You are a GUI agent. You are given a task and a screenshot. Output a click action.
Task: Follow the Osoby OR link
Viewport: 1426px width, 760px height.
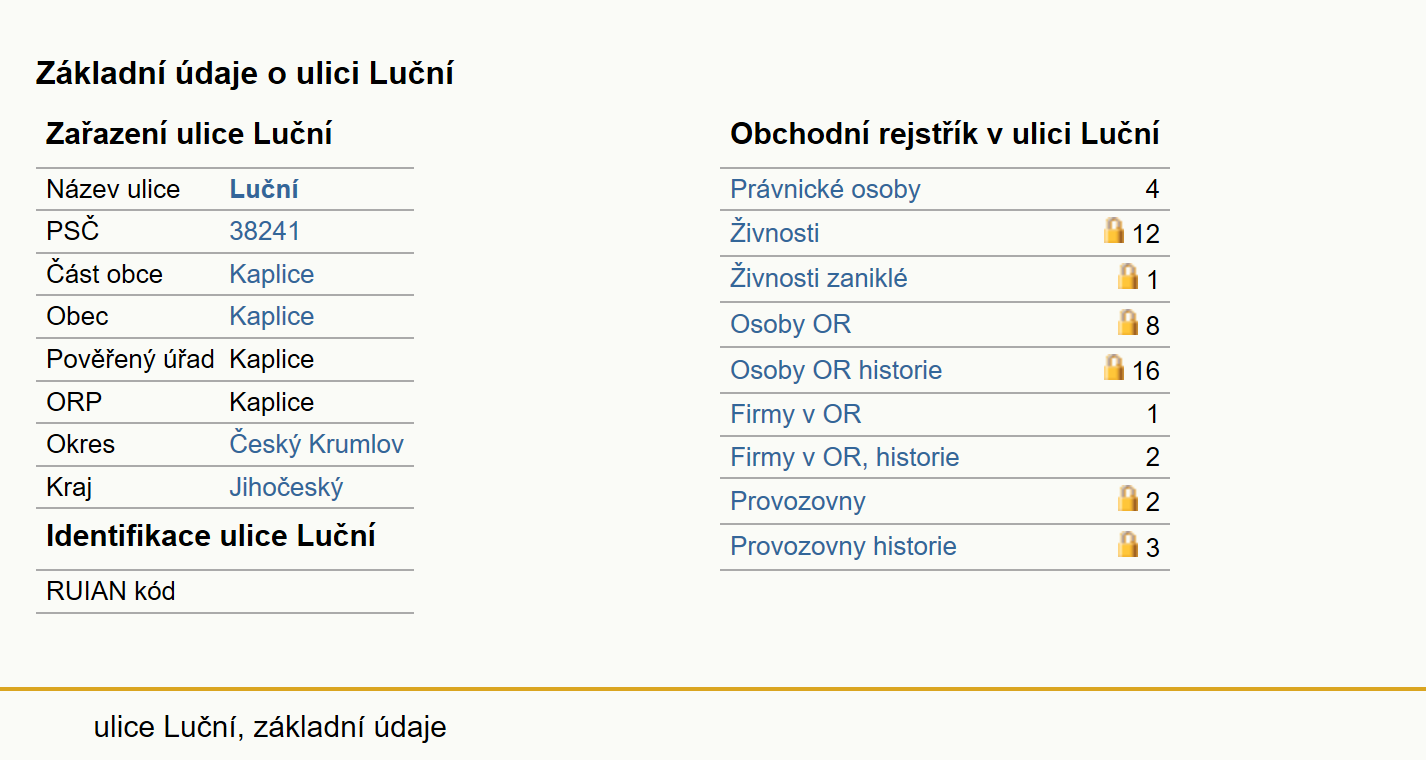(x=791, y=324)
